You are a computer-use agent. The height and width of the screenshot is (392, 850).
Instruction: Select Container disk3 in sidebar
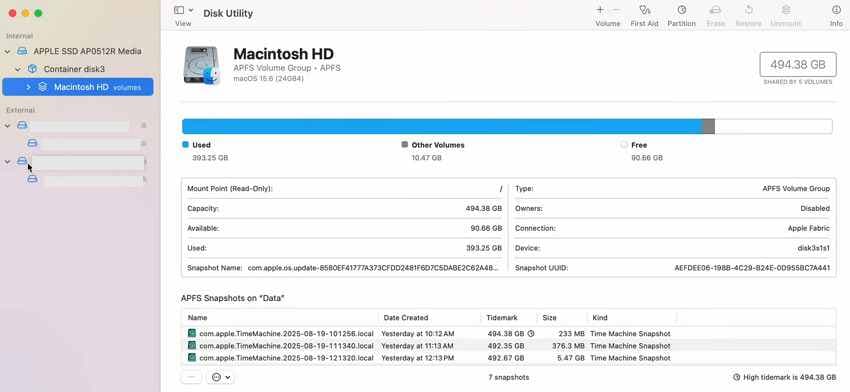point(74,69)
